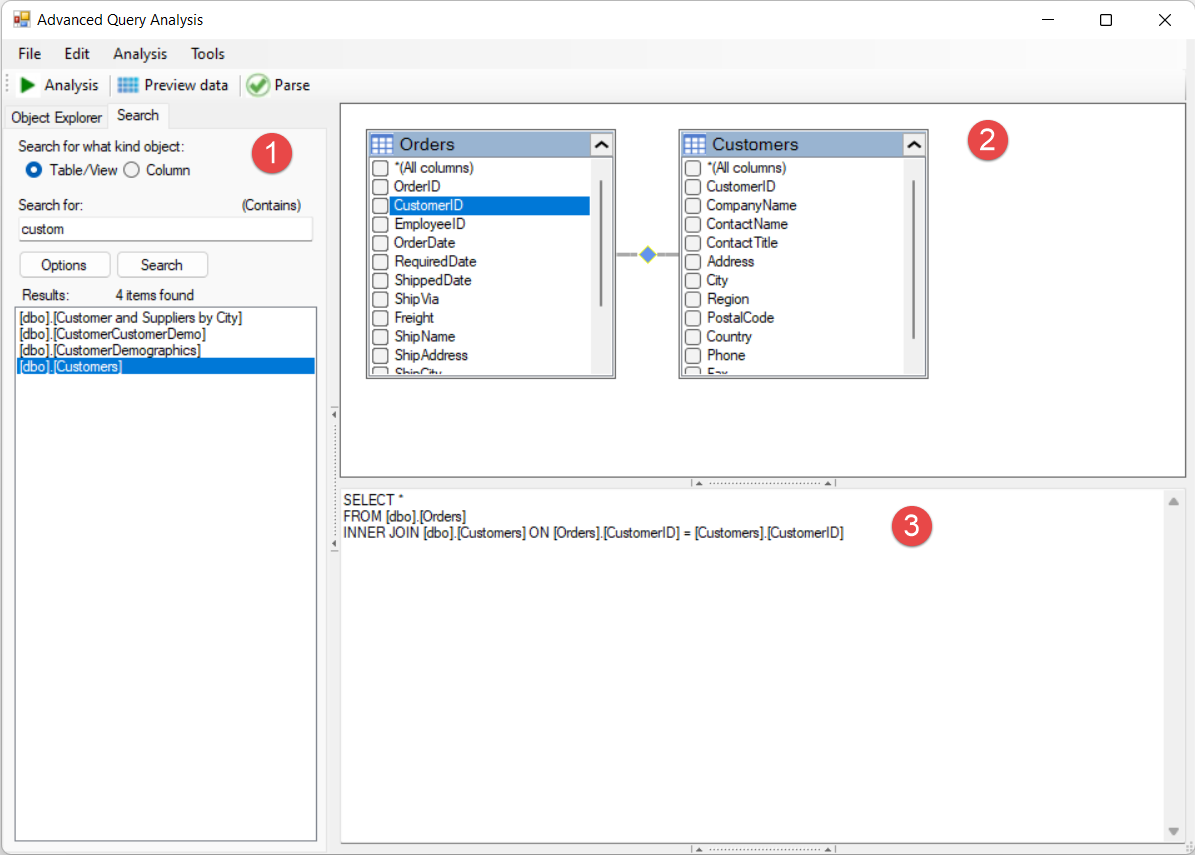Click the Orders table grid icon
Image resolution: width=1195 pixels, height=855 pixels.
[x=382, y=144]
